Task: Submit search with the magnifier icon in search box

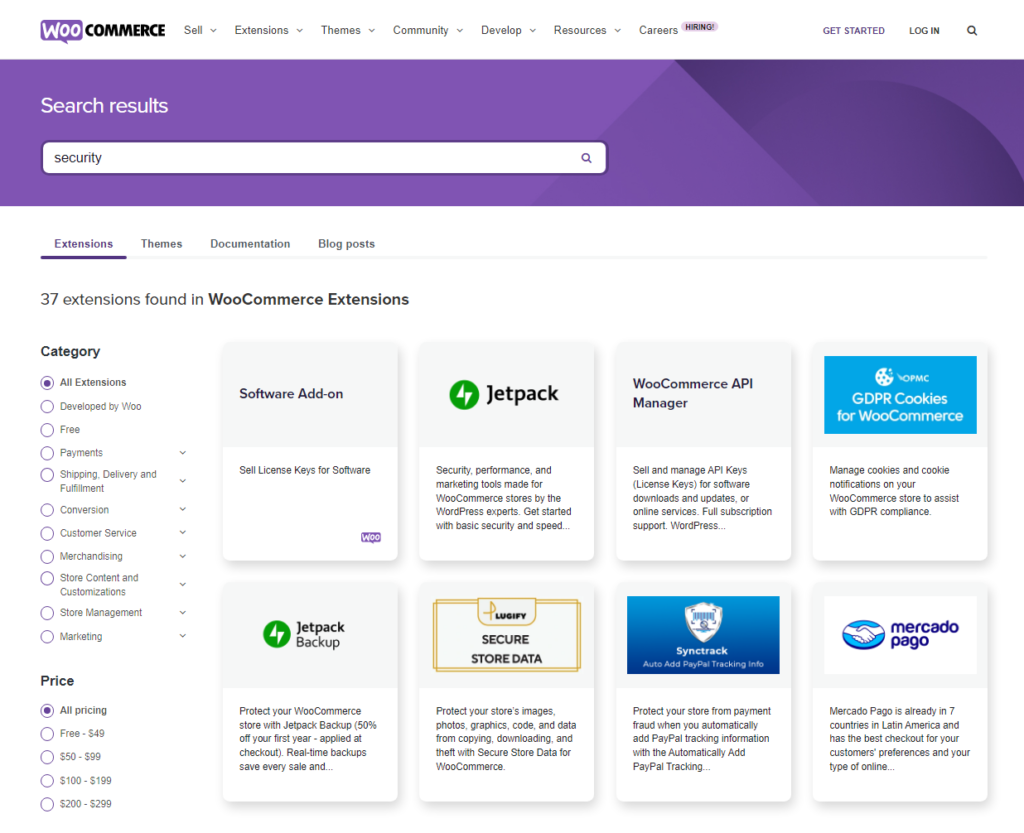Action: coord(586,158)
